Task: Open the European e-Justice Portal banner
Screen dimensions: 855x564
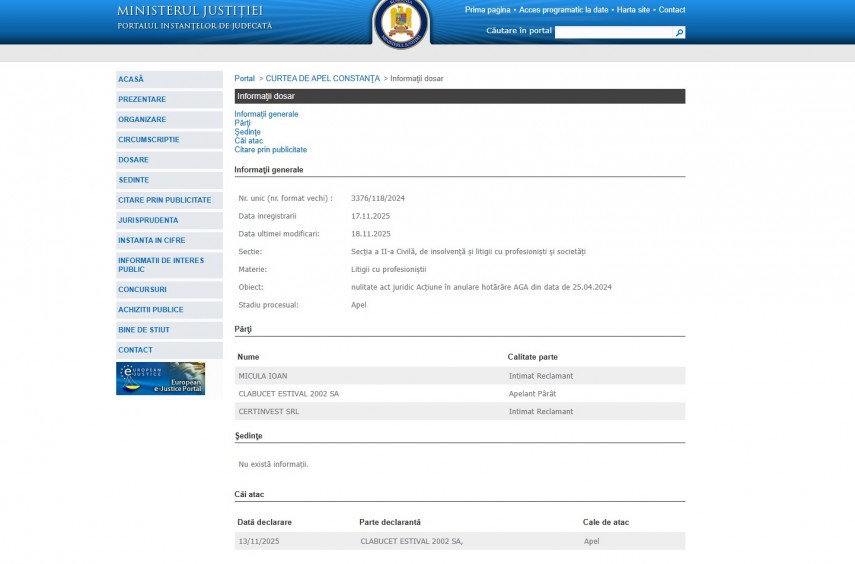Action: tap(160, 378)
